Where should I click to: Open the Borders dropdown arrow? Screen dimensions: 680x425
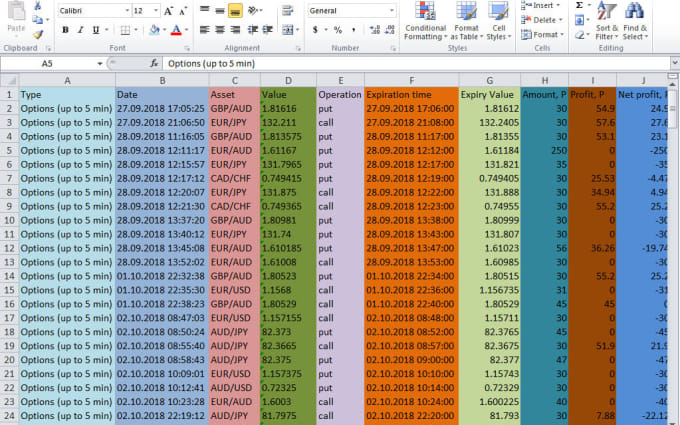pos(135,30)
